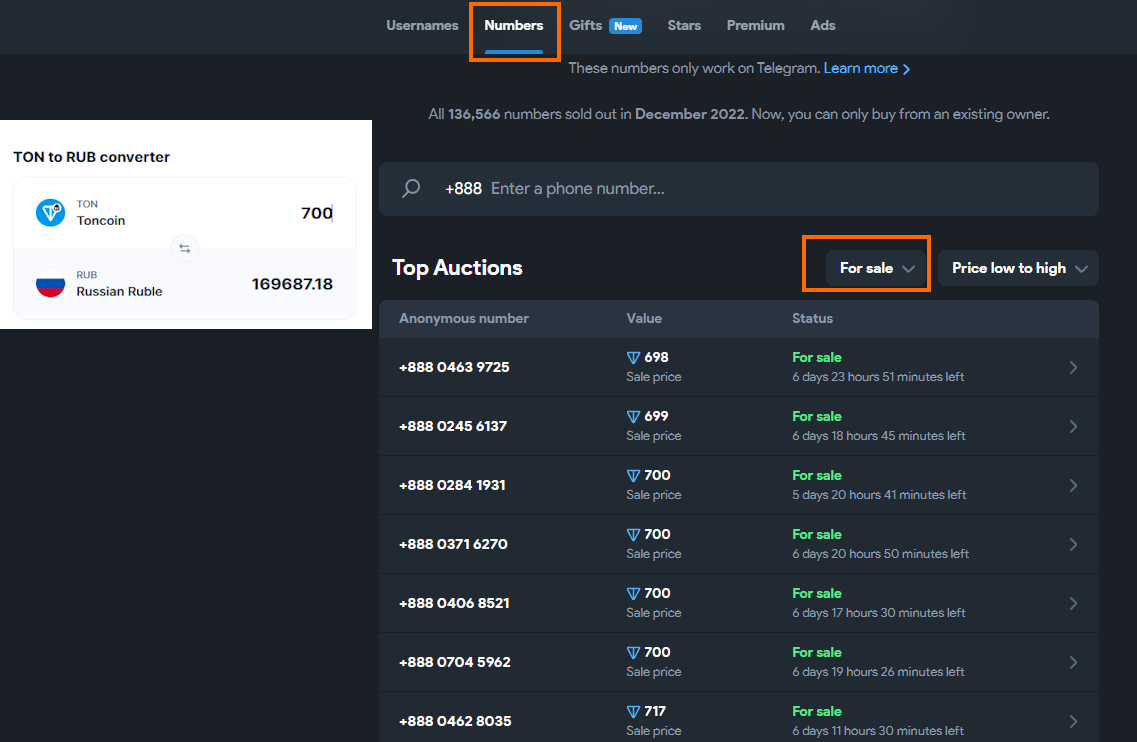Click the Toncoin logo in converter

[x=51, y=213]
